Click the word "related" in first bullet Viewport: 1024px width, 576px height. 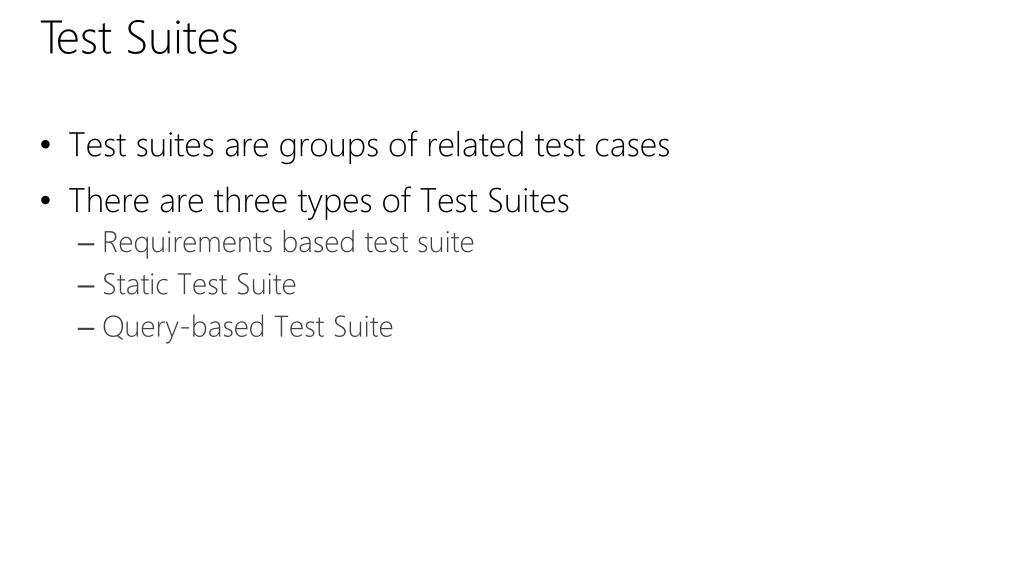pos(475,145)
